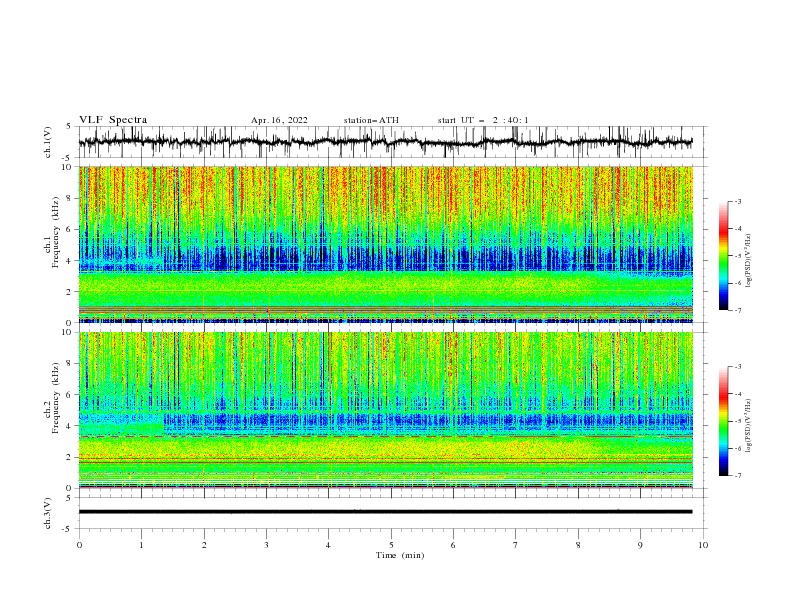The height and width of the screenshot is (612, 792).
Task: Click the upper color bar's log(PSD) label
Action: [749, 261]
